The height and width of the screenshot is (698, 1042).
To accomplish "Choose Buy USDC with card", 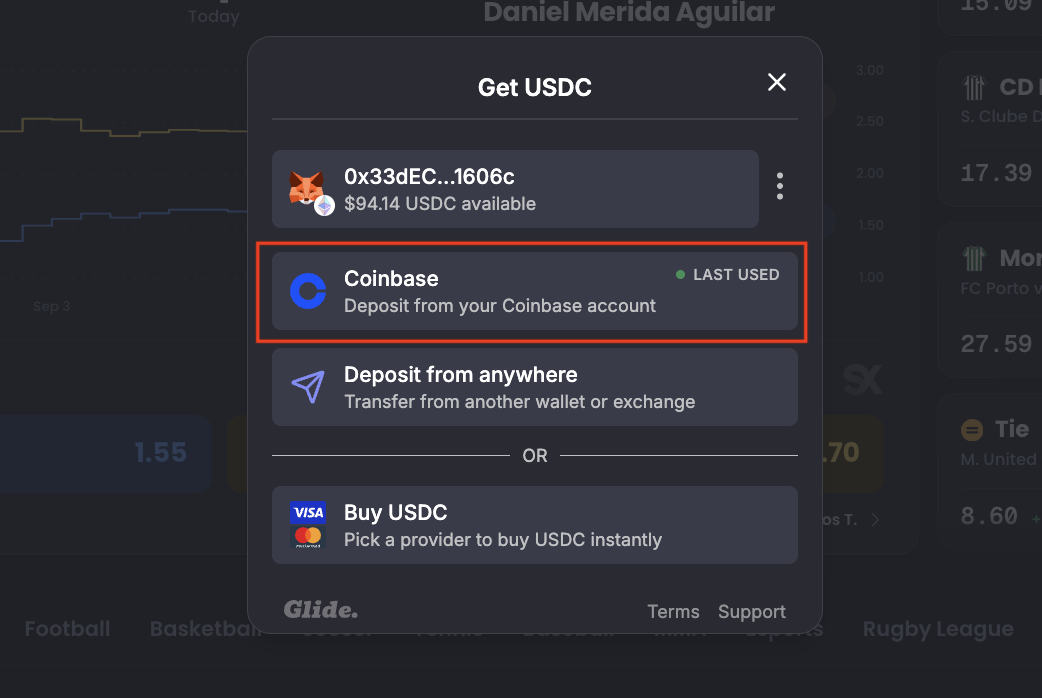I will coord(534,525).
